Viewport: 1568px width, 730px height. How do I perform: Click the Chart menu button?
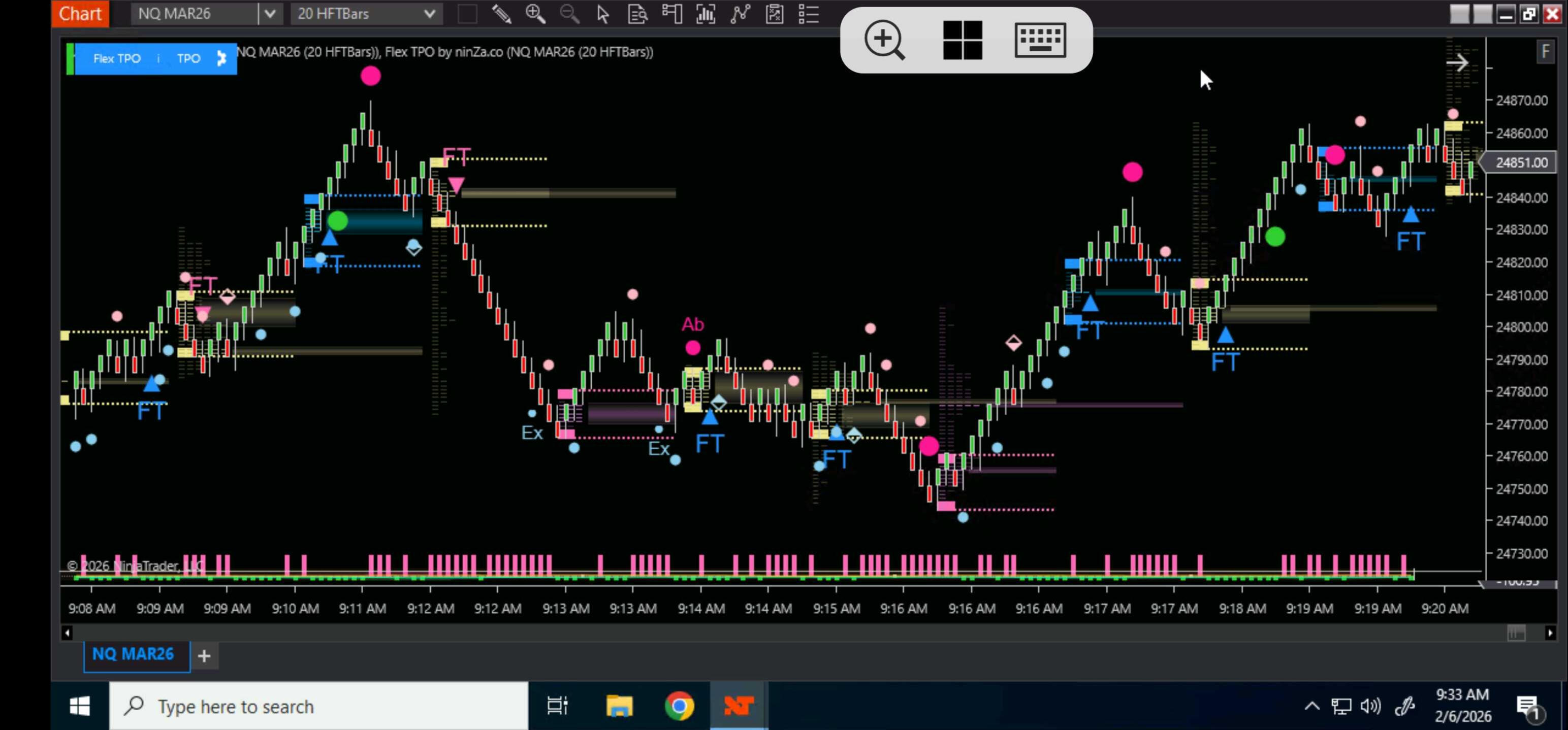pyautogui.click(x=80, y=13)
